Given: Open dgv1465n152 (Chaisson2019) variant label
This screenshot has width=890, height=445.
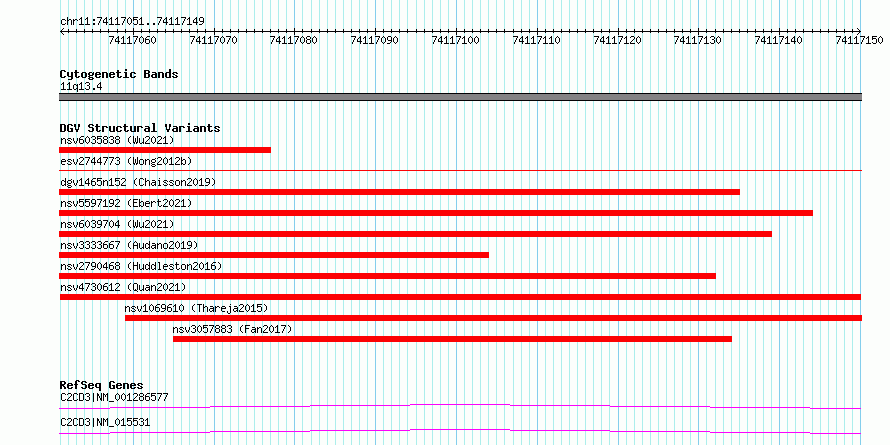Looking at the screenshot, I should 138,182.
